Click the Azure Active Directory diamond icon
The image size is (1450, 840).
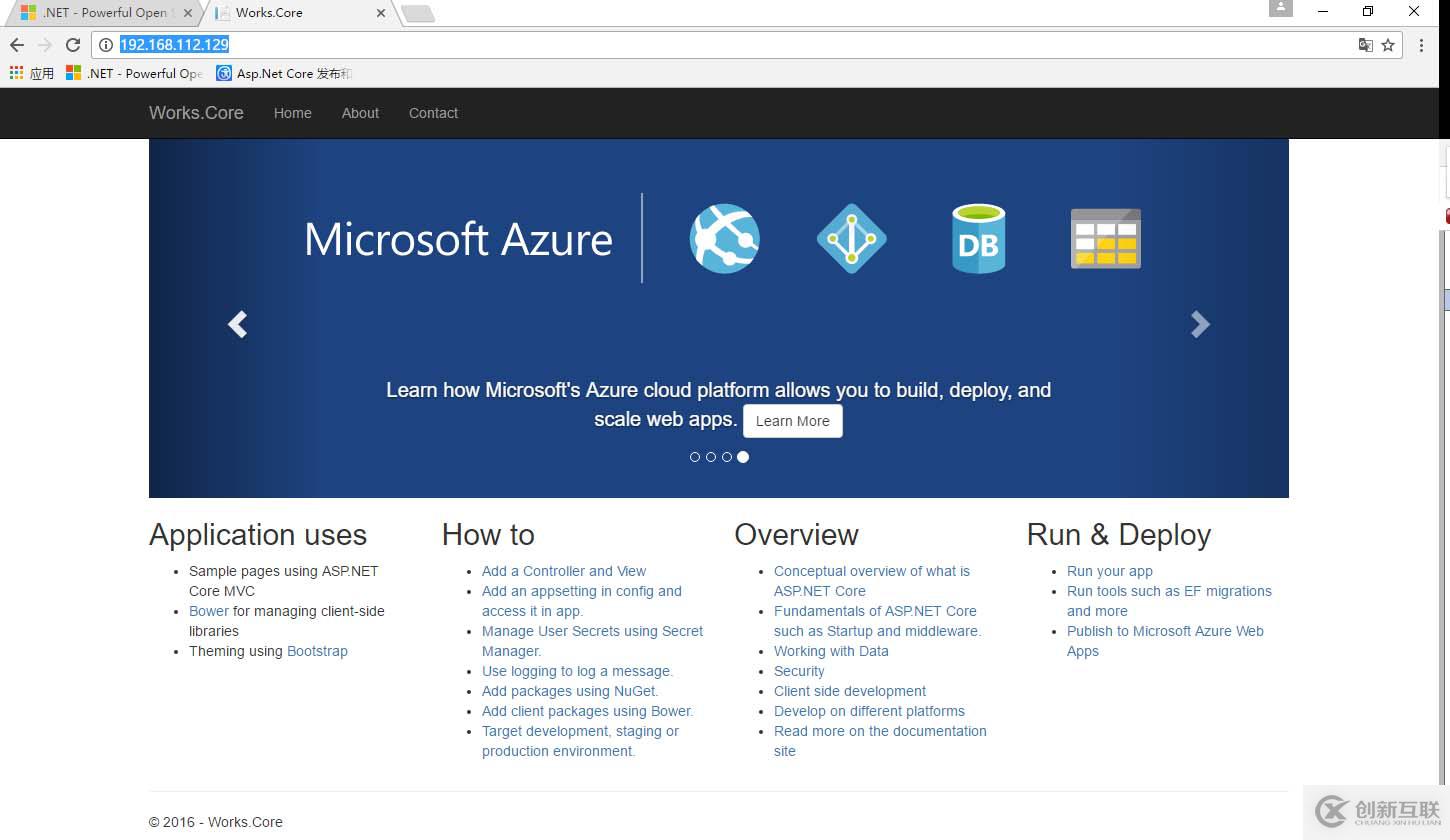click(851, 239)
